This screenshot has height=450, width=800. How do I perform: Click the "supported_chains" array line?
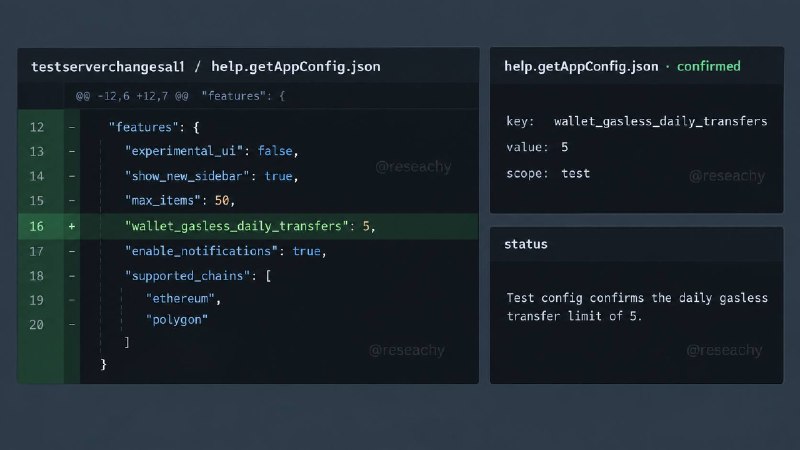[x=198, y=276]
